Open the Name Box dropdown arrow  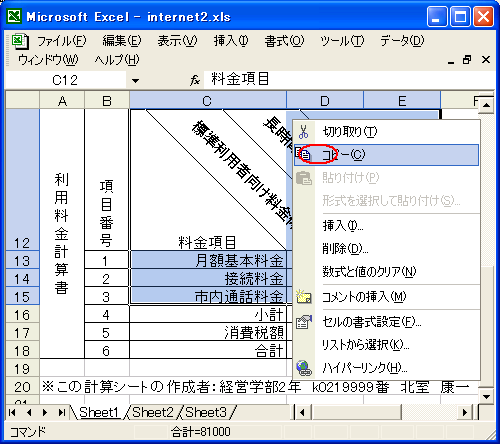pyautogui.click(x=135, y=80)
